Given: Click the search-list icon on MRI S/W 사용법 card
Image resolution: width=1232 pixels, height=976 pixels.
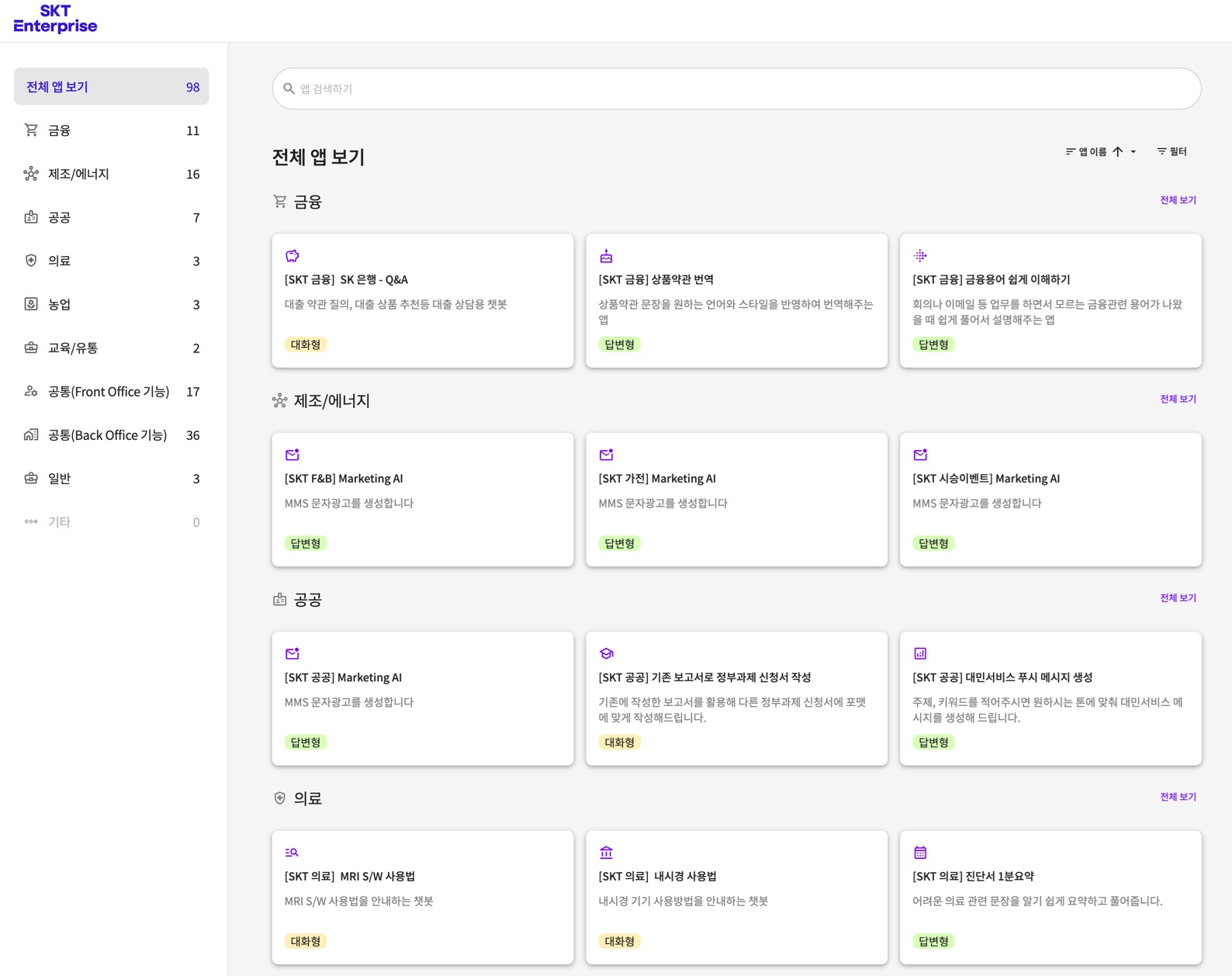Looking at the screenshot, I should click(x=292, y=853).
